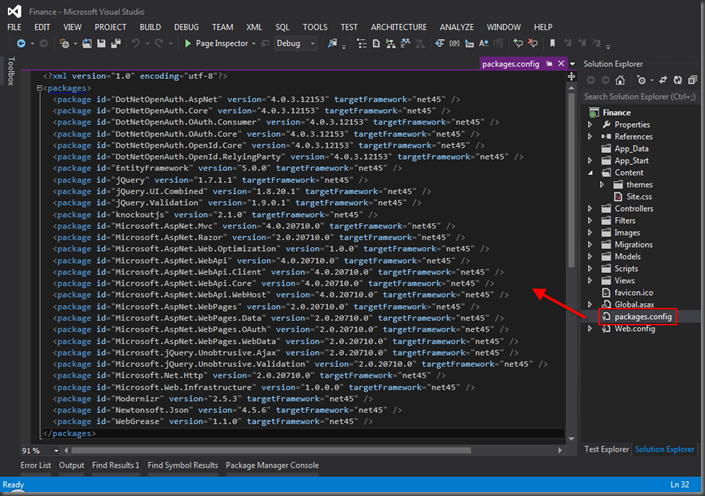
Task: Click the vertical editor scrollbar thumb
Action: [x=571, y=180]
